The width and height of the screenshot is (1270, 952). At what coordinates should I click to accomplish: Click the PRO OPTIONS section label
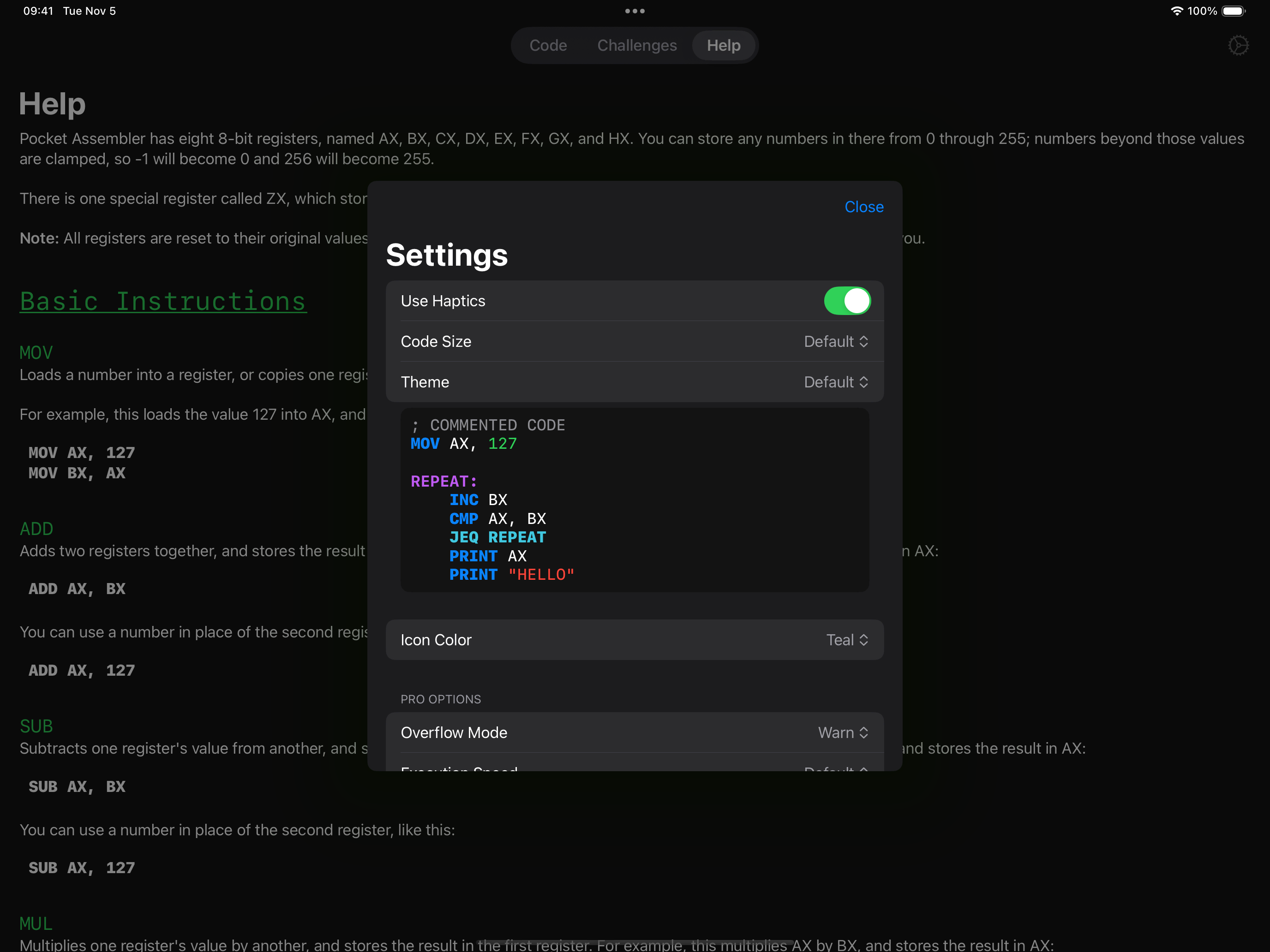pyautogui.click(x=440, y=699)
